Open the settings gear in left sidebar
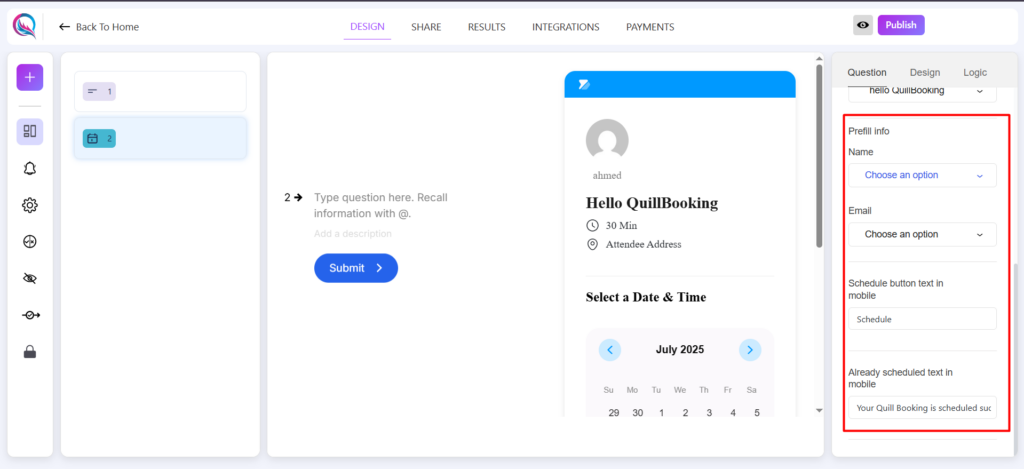1024x469 pixels. tap(29, 205)
